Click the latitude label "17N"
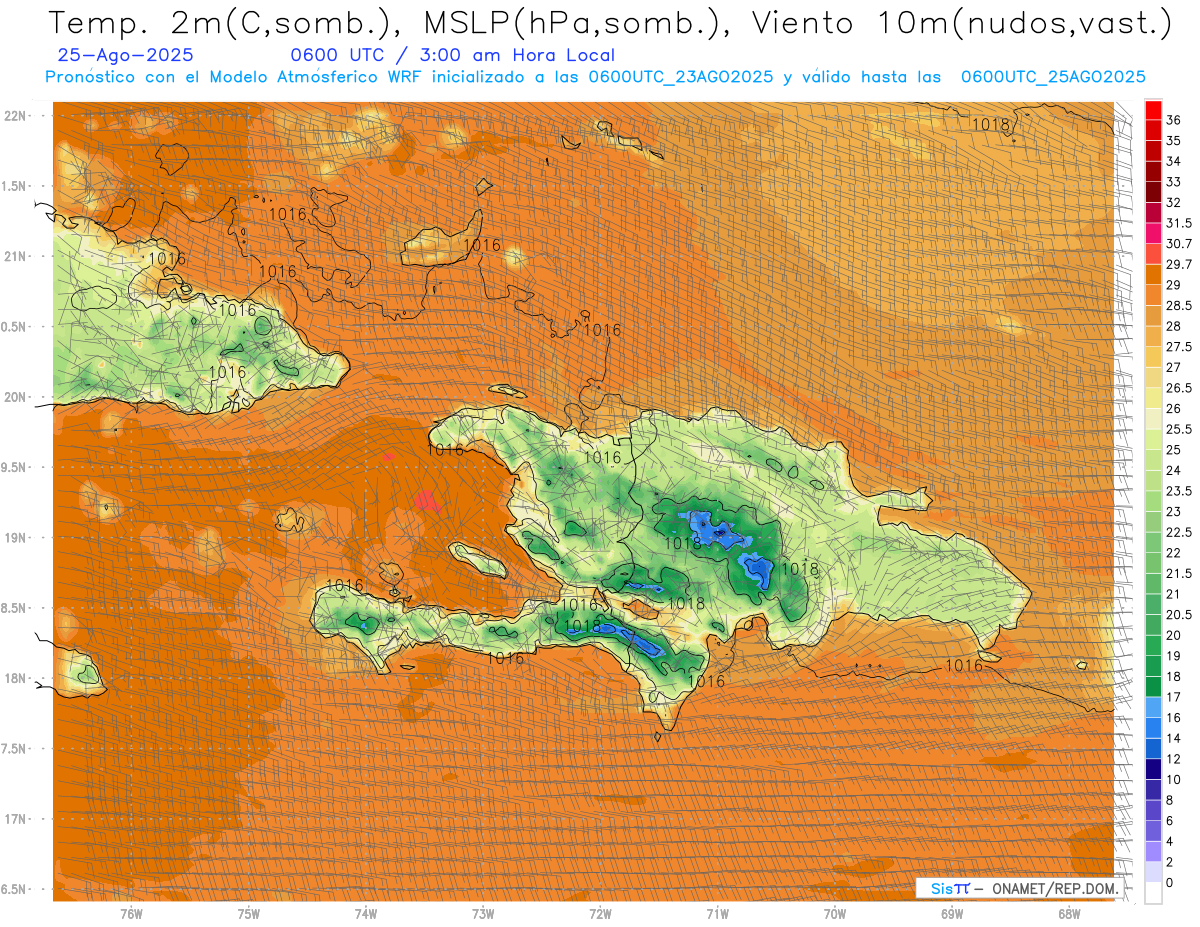Viewport: 1200px width, 927px height. click(17, 819)
